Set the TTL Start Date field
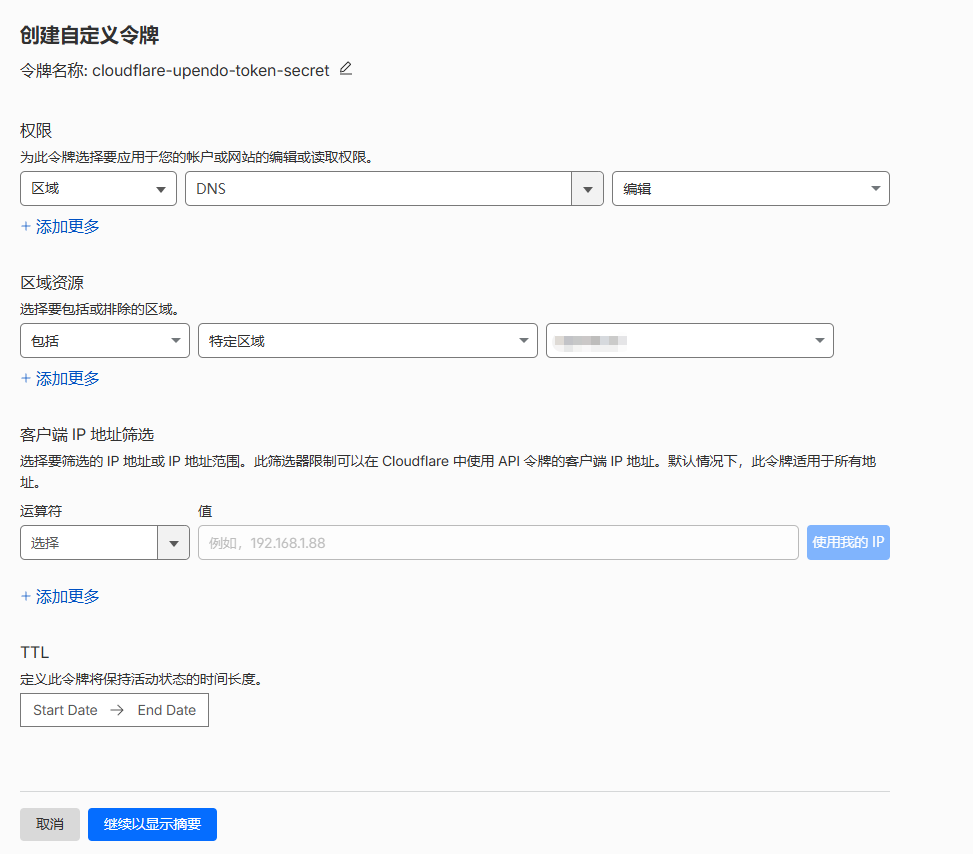The image size is (973, 854). point(65,710)
